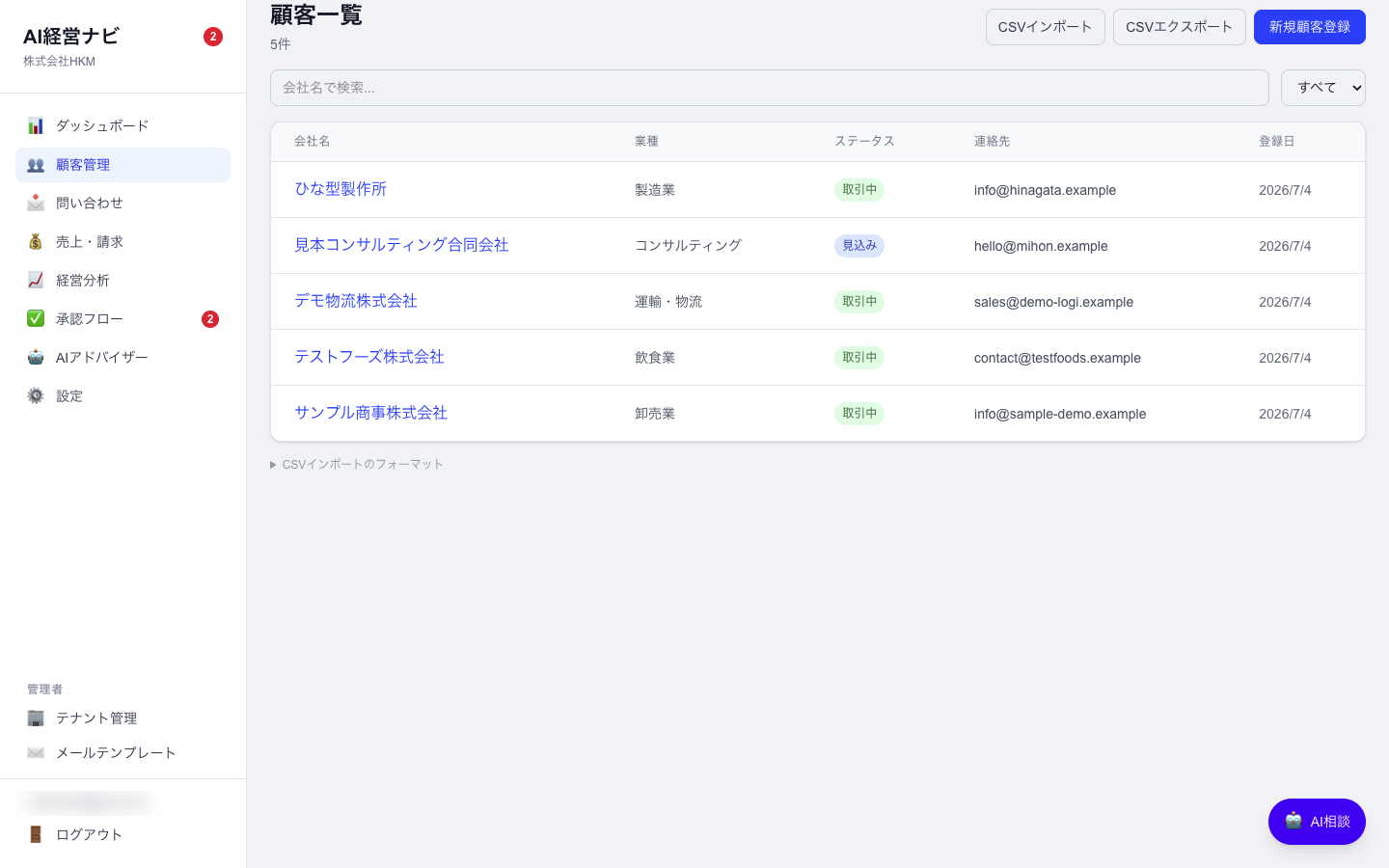This screenshot has height=868, width=1389.
Task: Focus the 会社名で検索 search field
Action: tap(769, 88)
